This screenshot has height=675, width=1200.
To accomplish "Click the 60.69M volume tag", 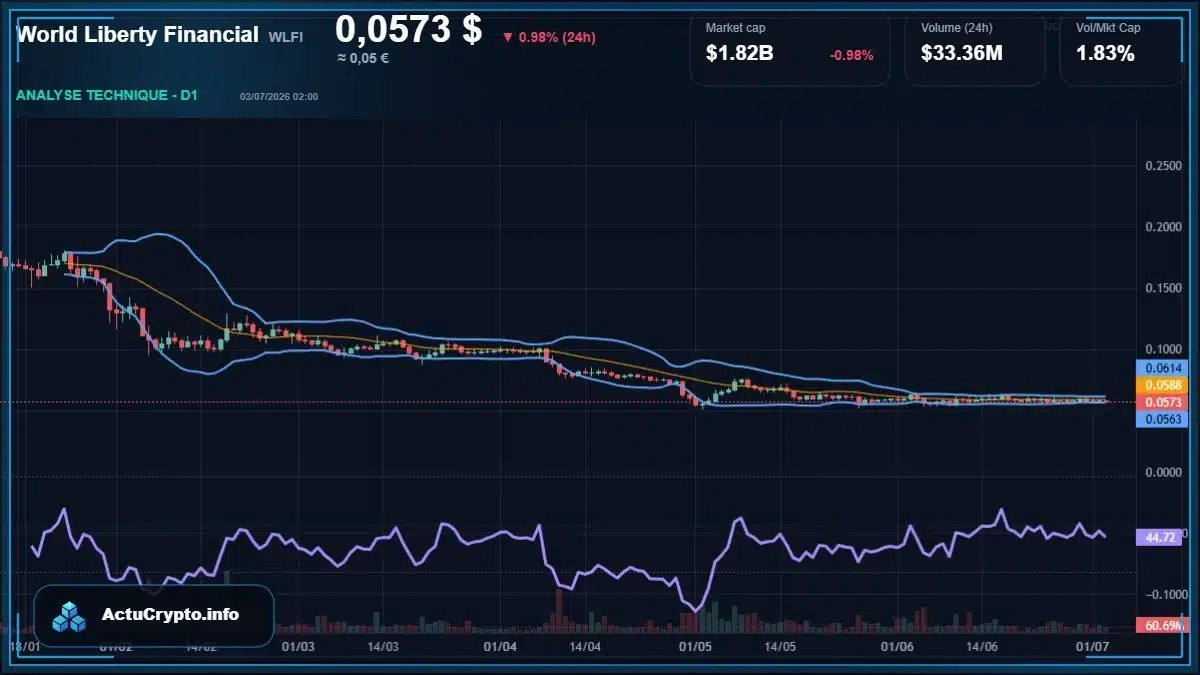I will point(1163,625).
